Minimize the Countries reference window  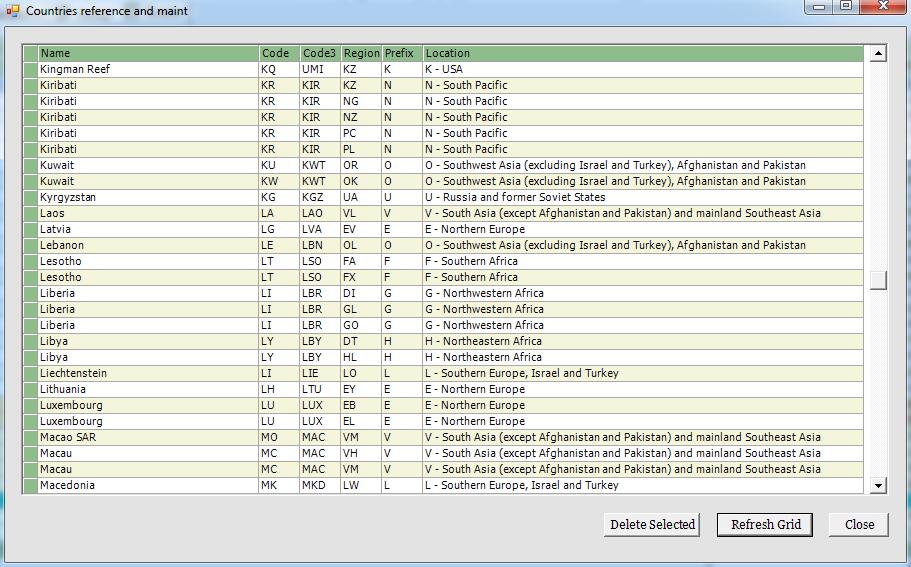pyautogui.click(x=819, y=6)
